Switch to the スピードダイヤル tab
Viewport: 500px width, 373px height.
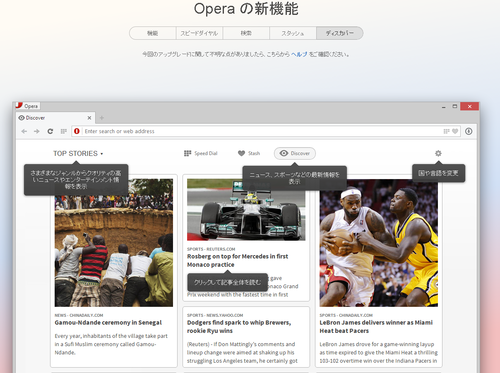199,33
